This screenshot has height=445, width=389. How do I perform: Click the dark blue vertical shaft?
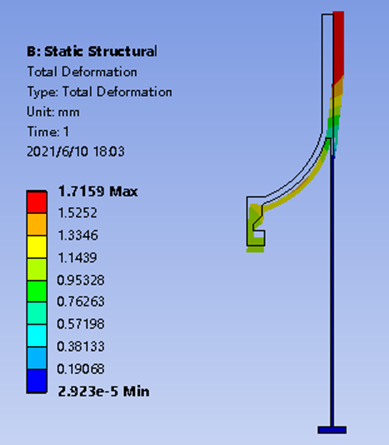coord(332,290)
